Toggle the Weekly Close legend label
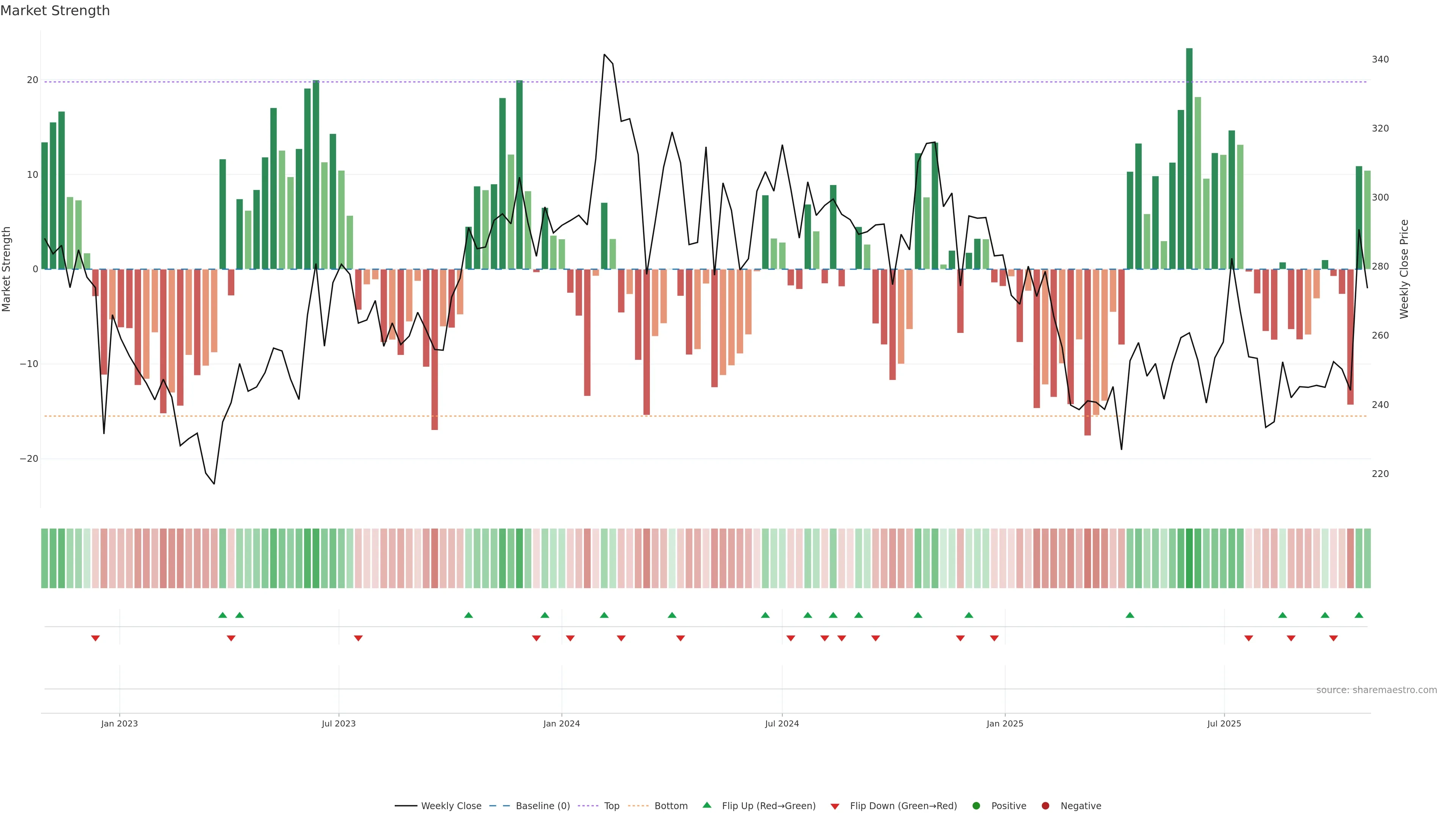1456x819 pixels. tap(451, 806)
